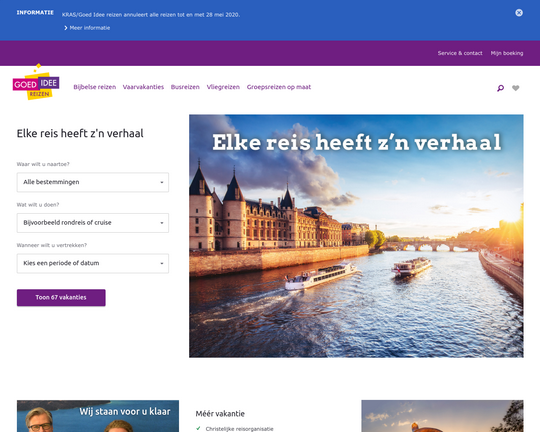Click the sunset image thumbnail at bottom right
The height and width of the screenshot is (432, 540).
point(442,416)
